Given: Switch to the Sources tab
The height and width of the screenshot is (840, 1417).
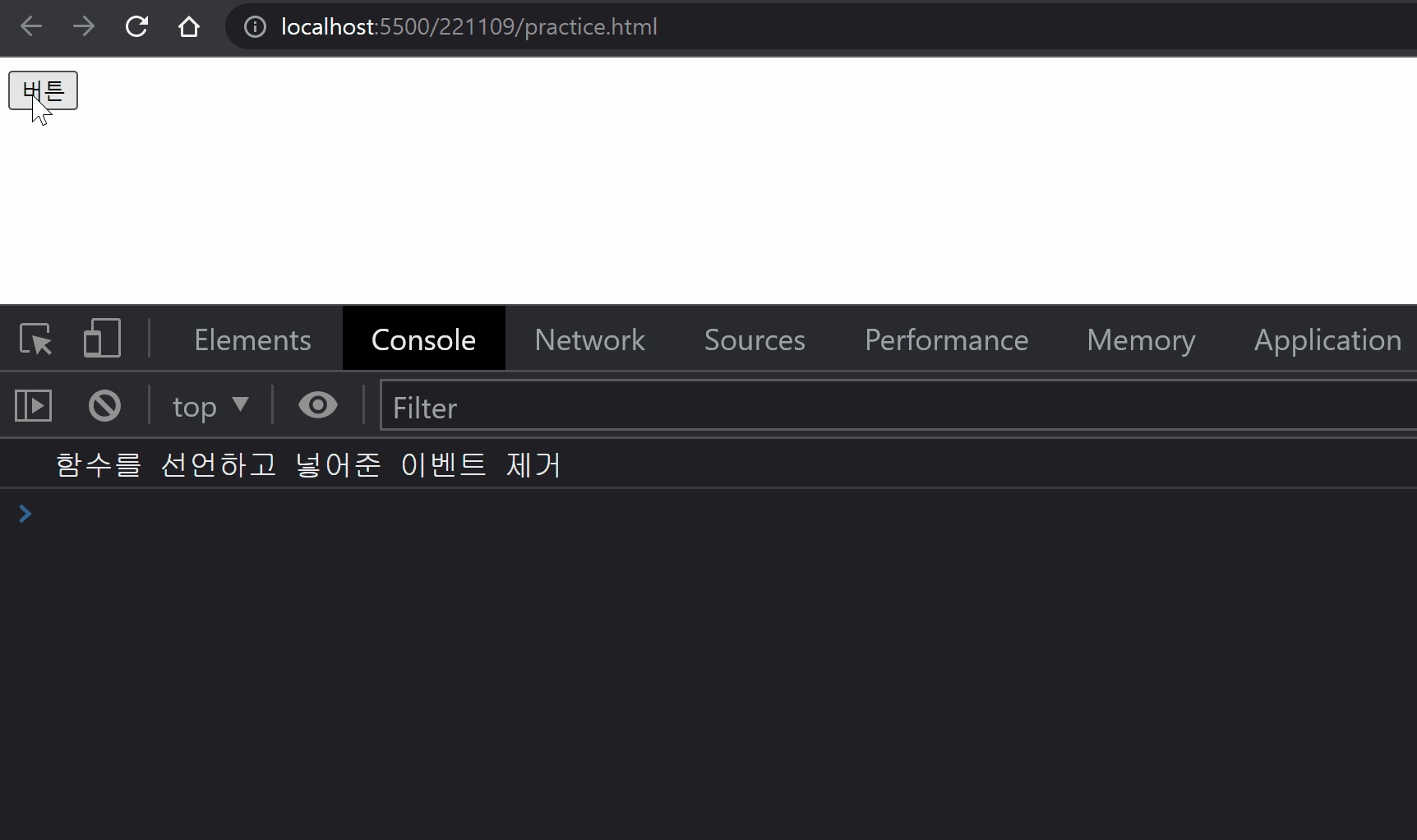Looking at the screenshot, I should coord(755,339).
